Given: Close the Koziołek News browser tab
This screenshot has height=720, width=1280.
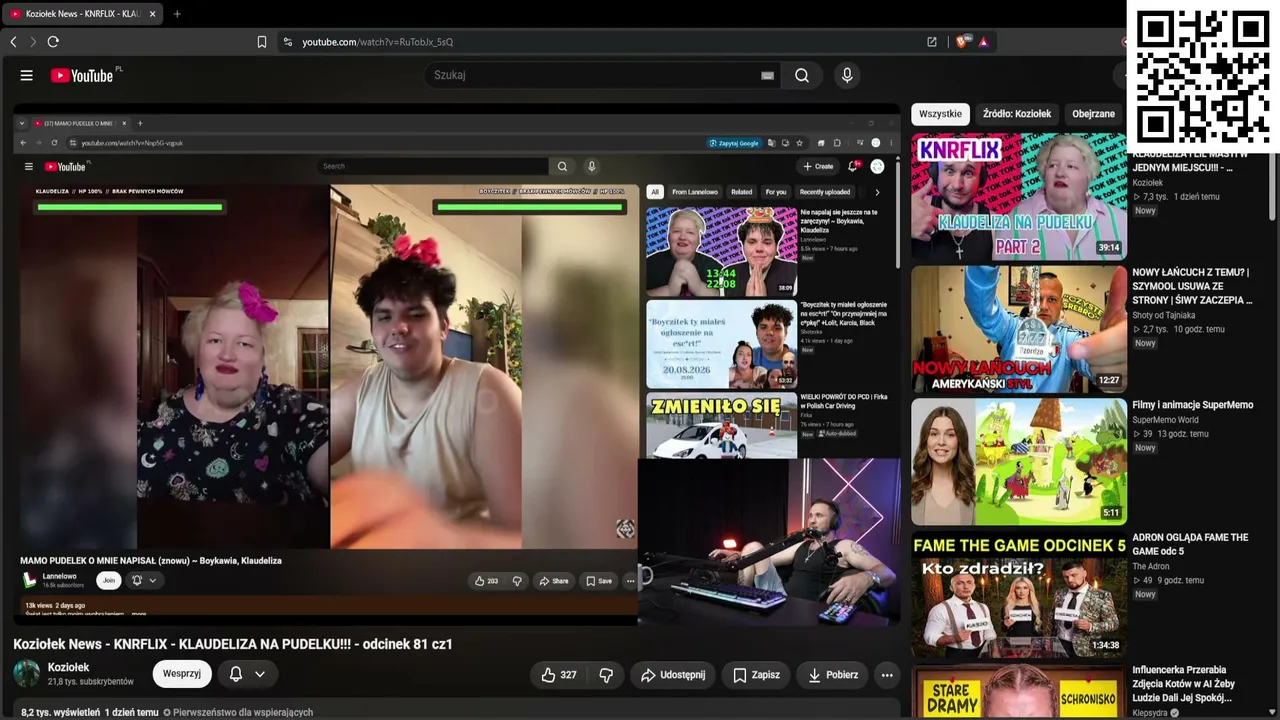Looking at the screenshot, I should pyautogui.click(x=154, y=14).
